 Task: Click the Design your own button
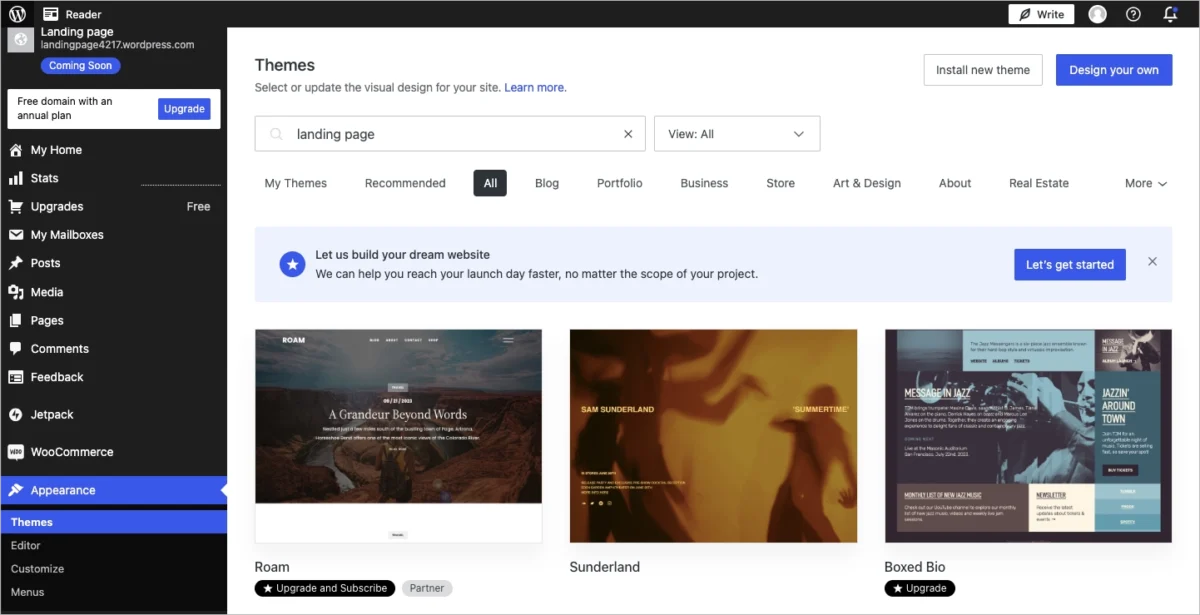pos(1113,70)
